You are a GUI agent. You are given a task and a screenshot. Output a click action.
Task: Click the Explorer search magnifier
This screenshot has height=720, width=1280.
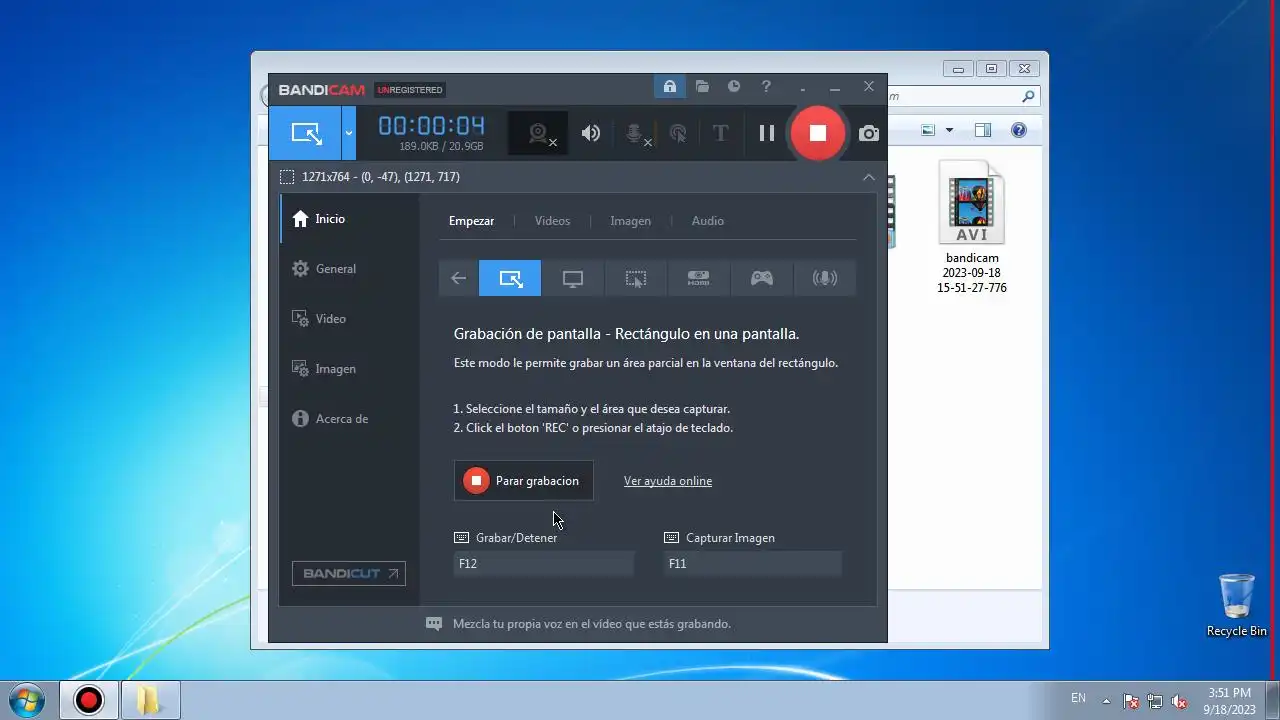pyautogui.click(x=1028, y=97)
